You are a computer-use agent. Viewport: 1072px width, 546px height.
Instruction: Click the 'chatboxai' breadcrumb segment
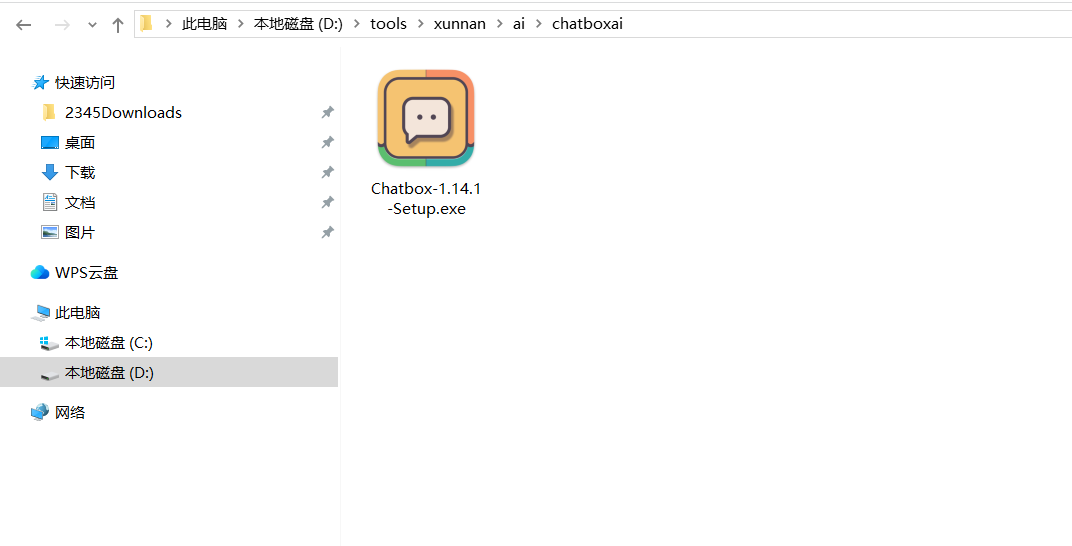587,24
